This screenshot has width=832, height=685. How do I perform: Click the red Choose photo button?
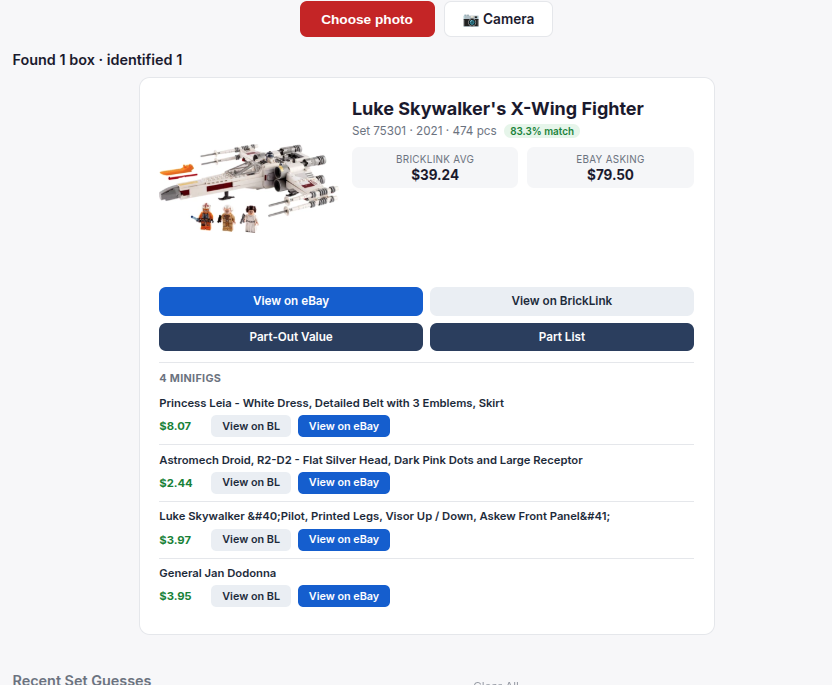pos(367,19)
